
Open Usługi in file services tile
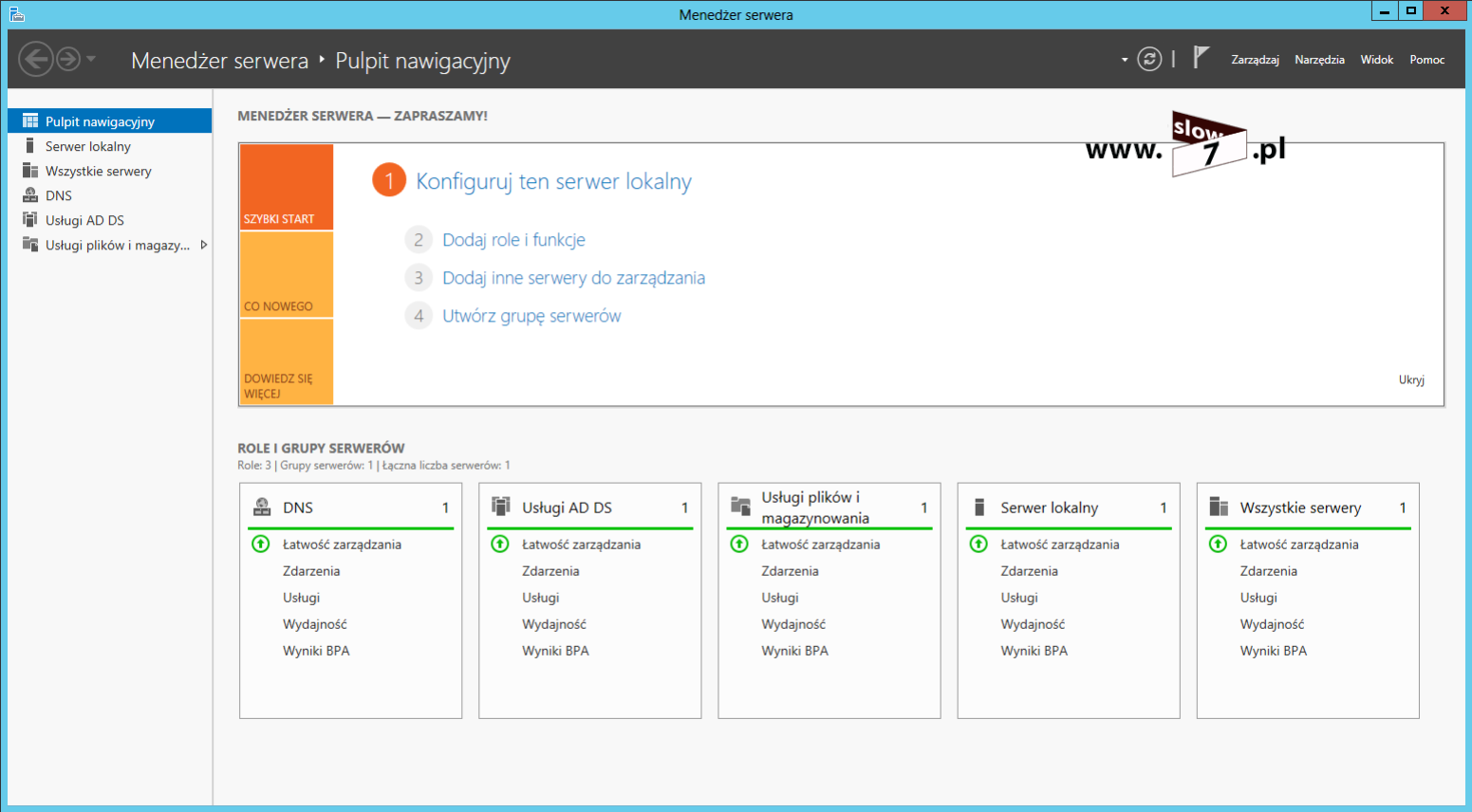click(x=779, y=598)
